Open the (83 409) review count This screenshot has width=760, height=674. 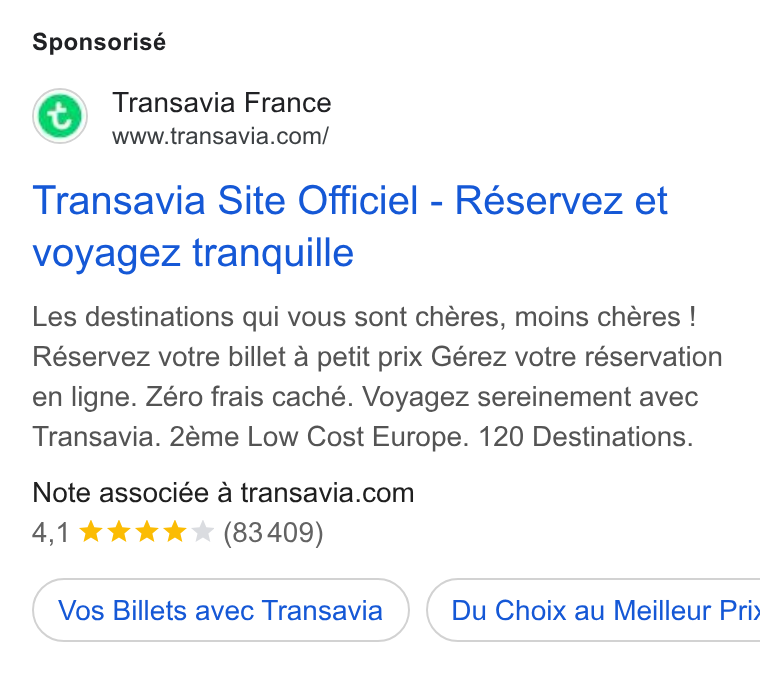pos(273,533)
